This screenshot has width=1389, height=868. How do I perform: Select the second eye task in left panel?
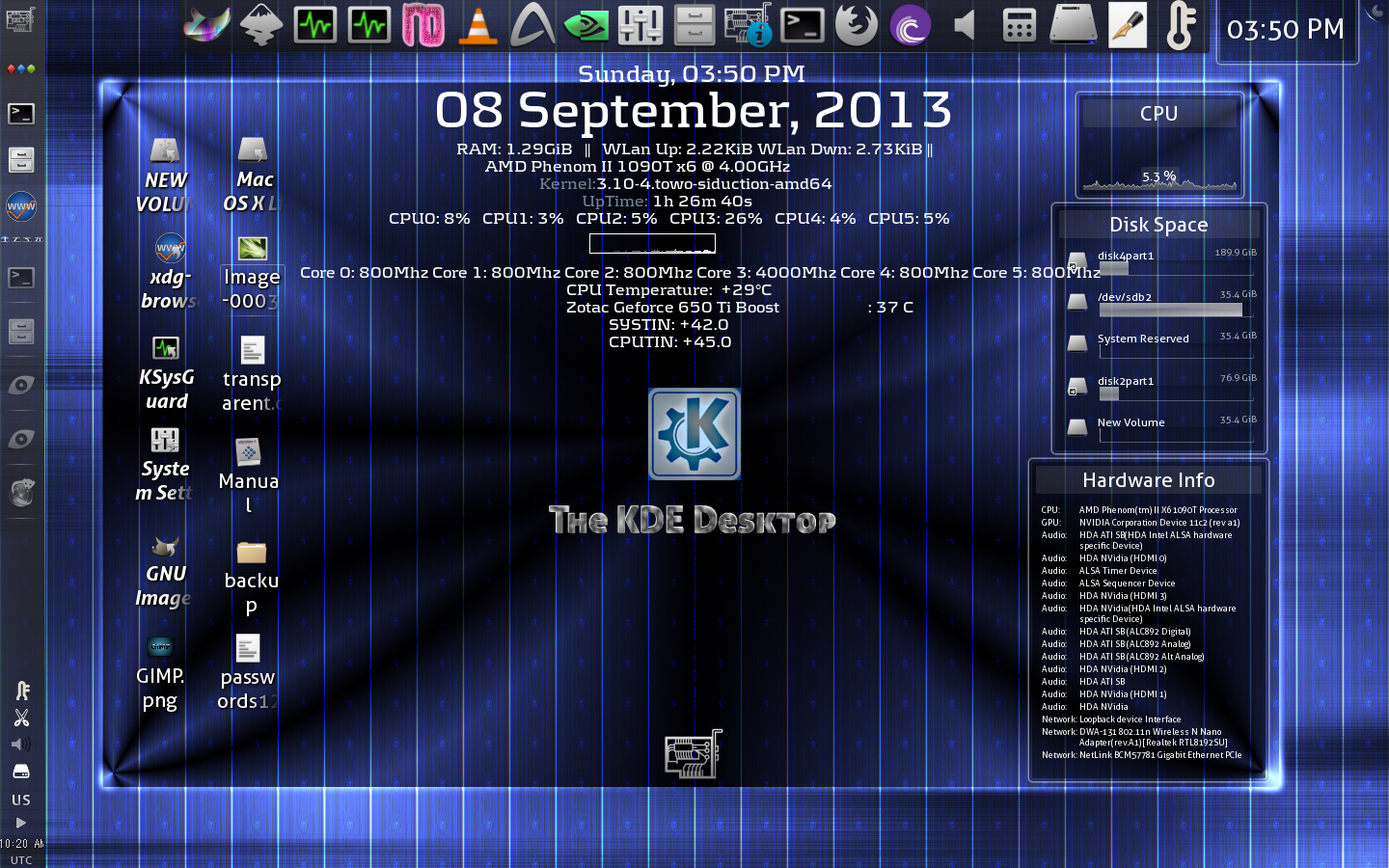point(21,439)
